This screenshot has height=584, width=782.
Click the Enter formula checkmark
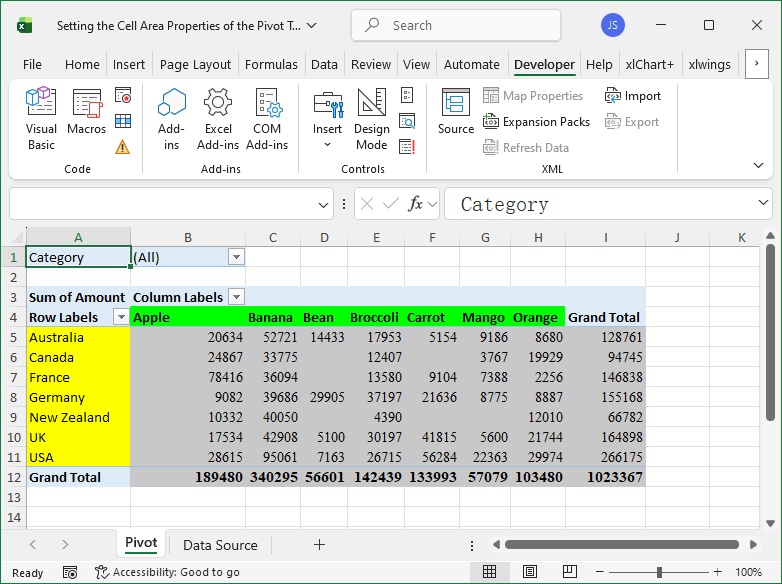[x=391, y=203]
